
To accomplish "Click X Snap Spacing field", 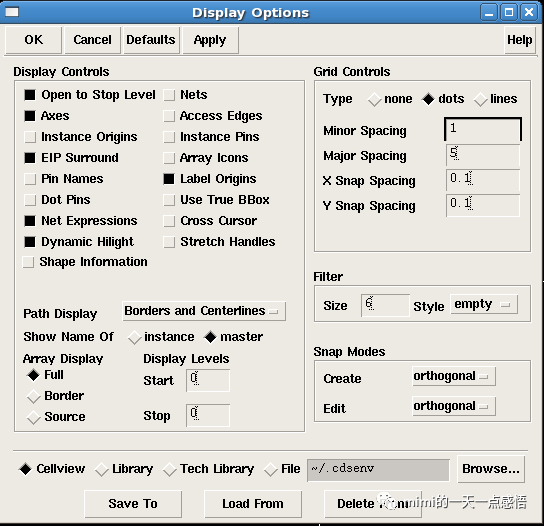I will (483, 180).
